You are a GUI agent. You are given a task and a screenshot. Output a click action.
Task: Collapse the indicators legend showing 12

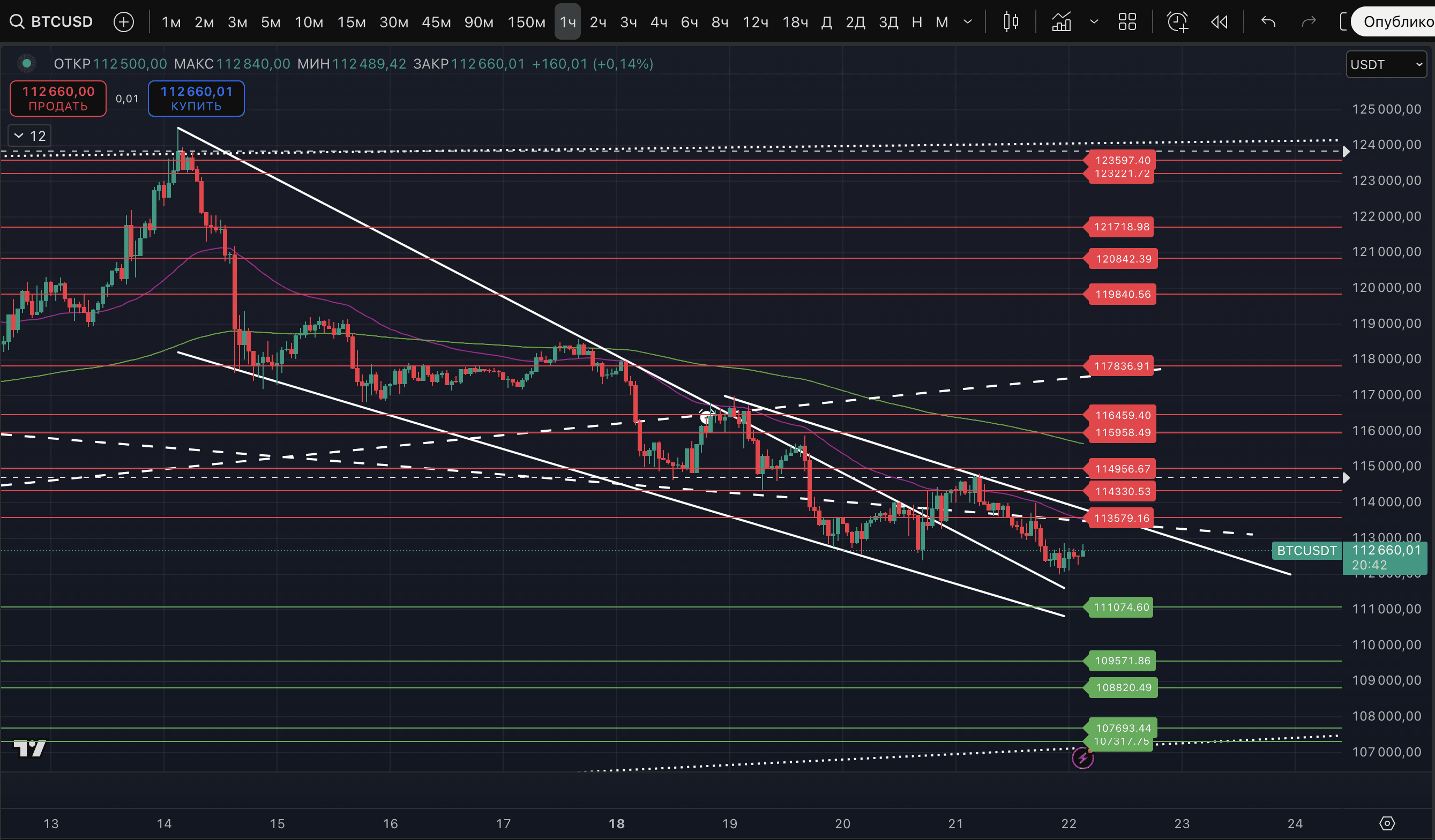coord(29,136)
